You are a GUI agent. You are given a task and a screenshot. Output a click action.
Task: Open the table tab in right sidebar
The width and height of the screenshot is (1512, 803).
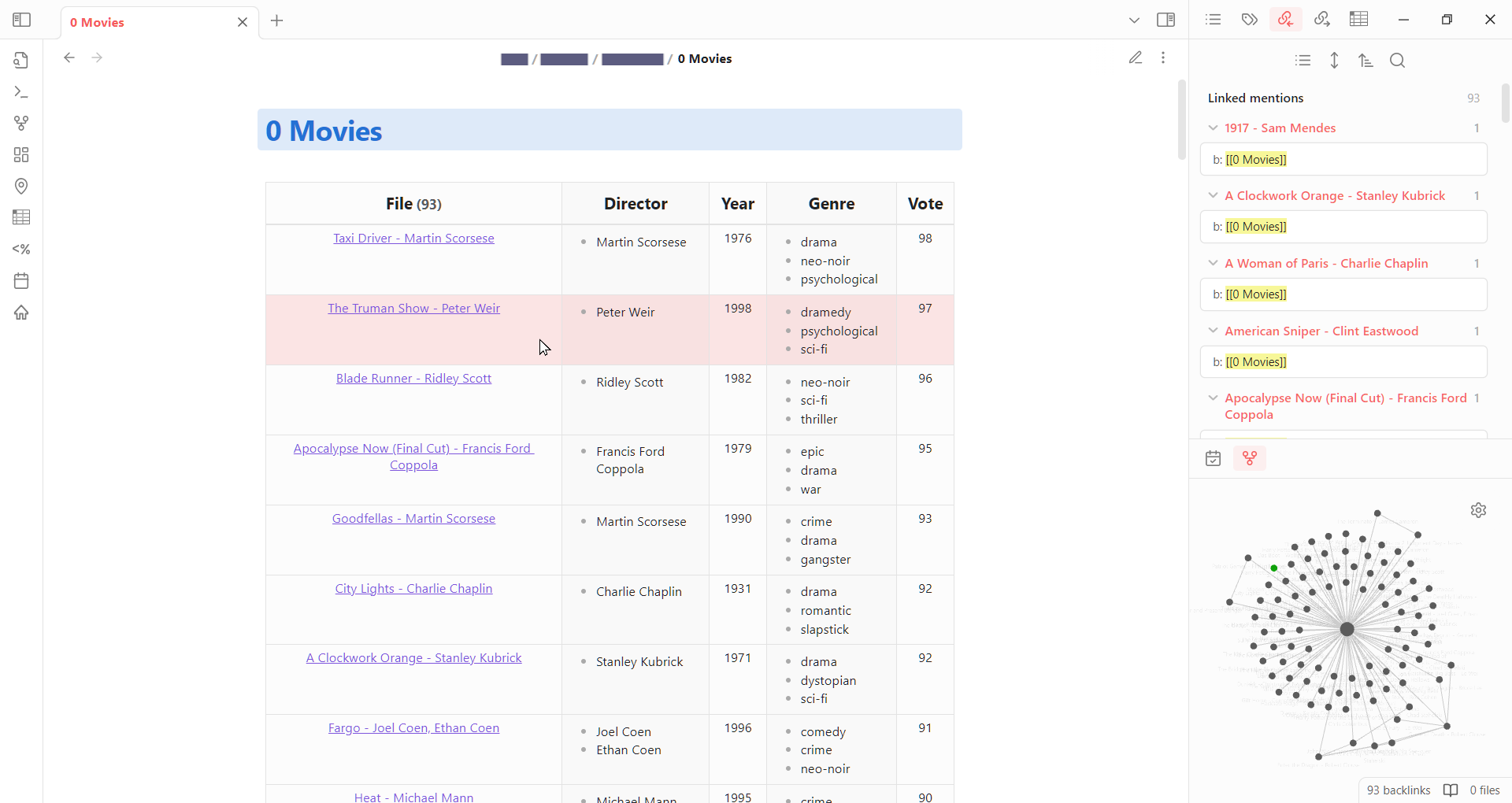pos(1358,20)
